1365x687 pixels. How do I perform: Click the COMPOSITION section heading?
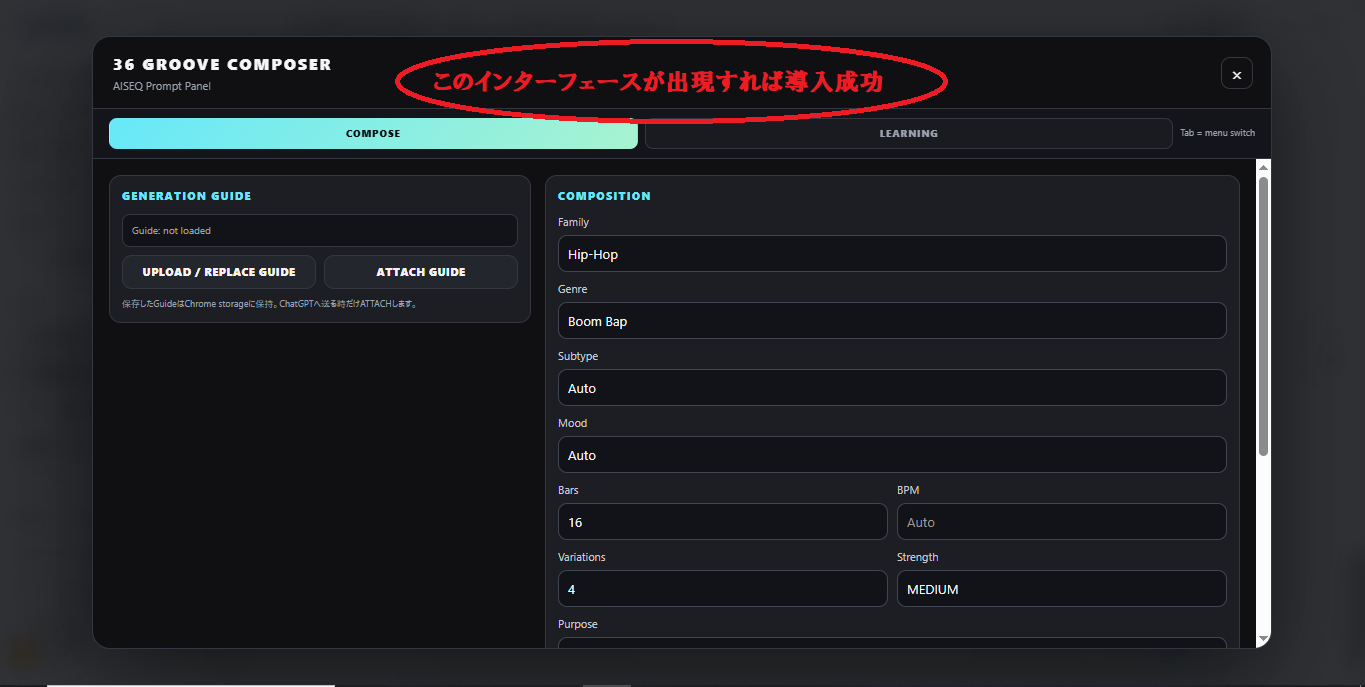pos(604,196)
